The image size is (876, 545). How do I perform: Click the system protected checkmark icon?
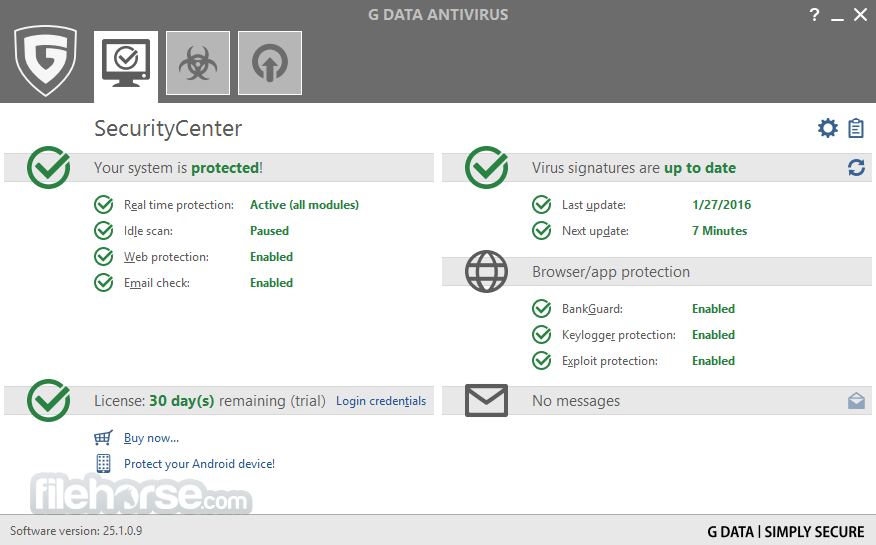(49, 168)
